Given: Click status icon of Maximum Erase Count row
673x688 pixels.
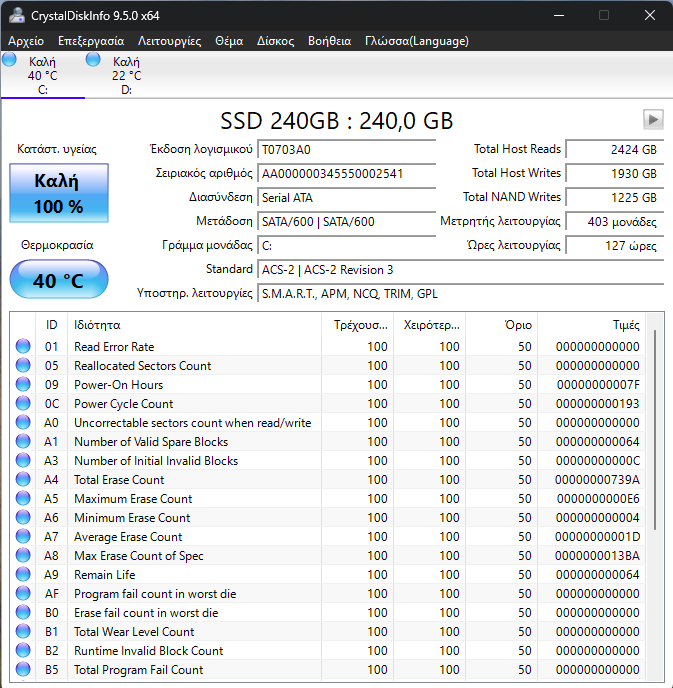Looking at the screenshot, I should [23, 498].
